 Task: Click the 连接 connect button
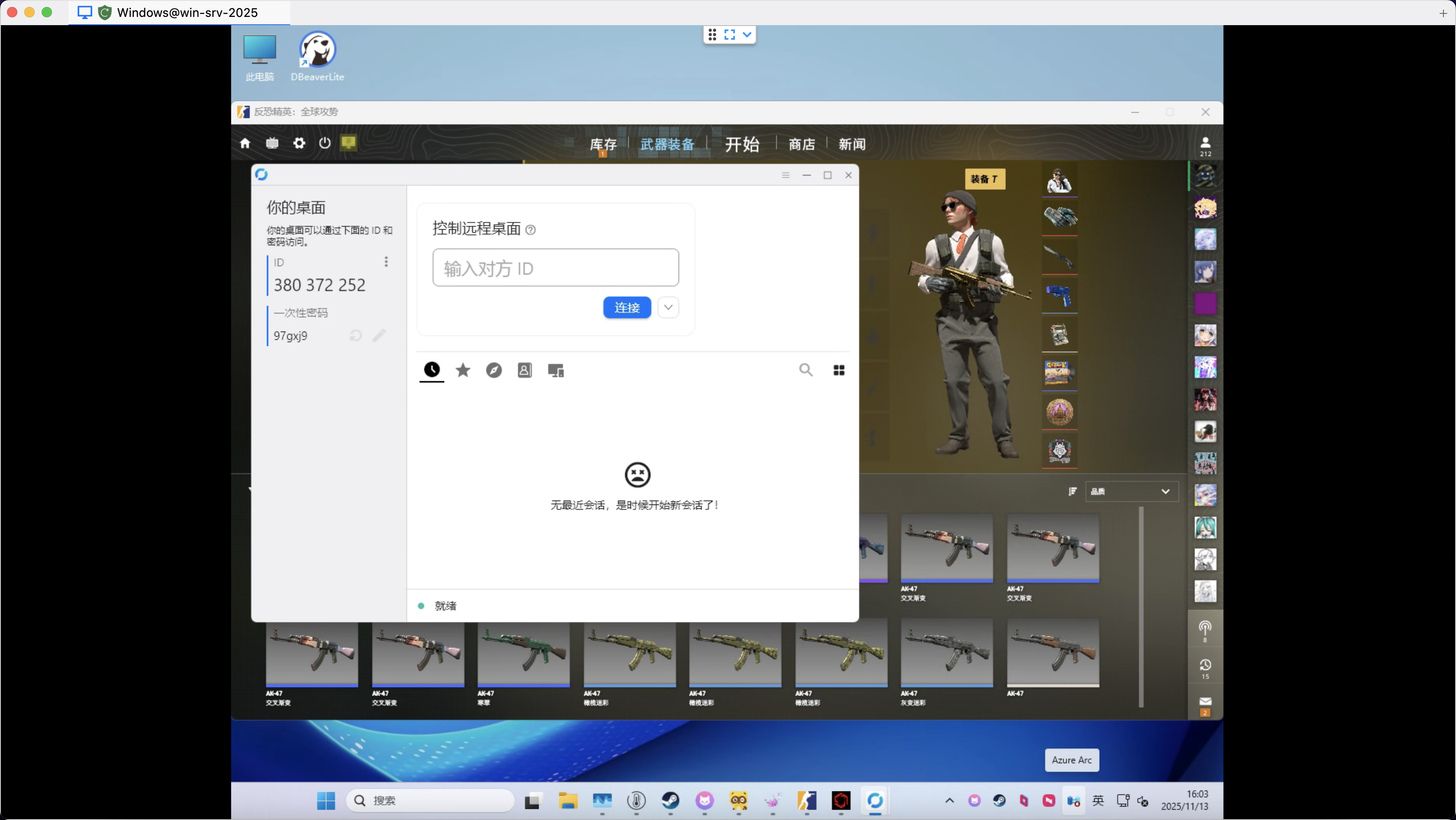[x=626, y=307]
